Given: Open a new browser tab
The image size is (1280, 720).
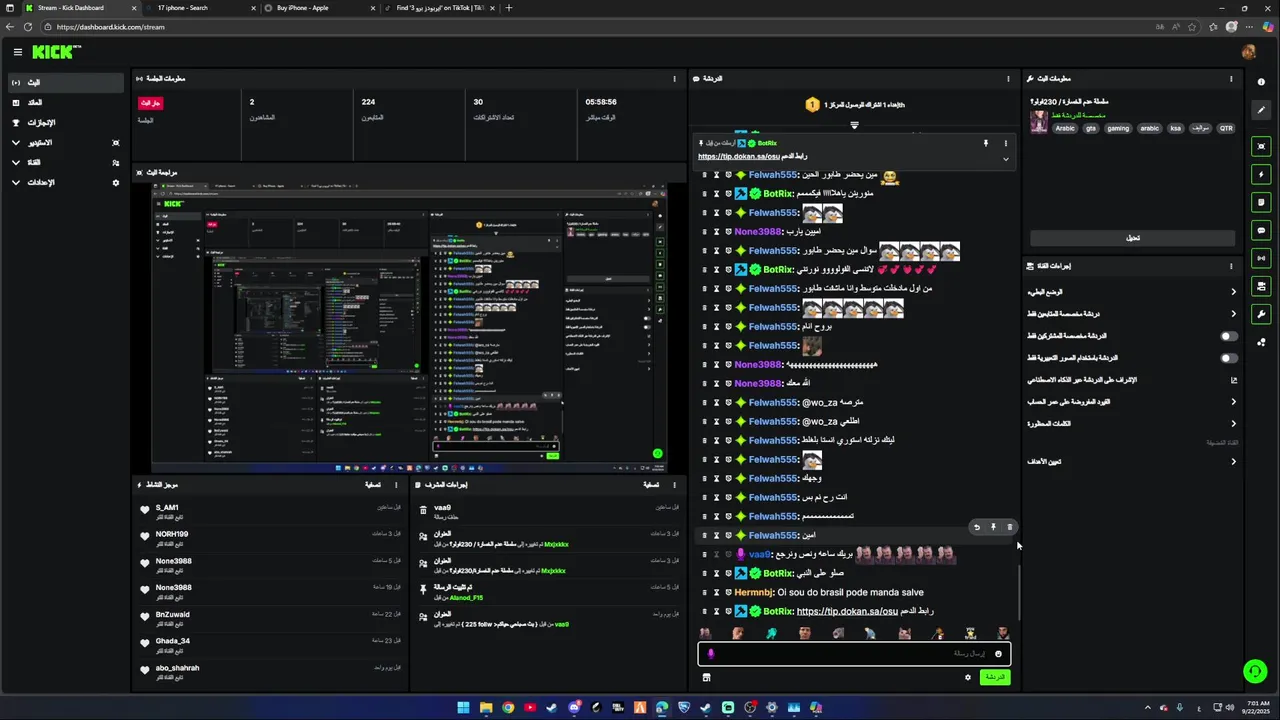Looking at the screenshot, I should pyautogui.click(x=508, y=8).
